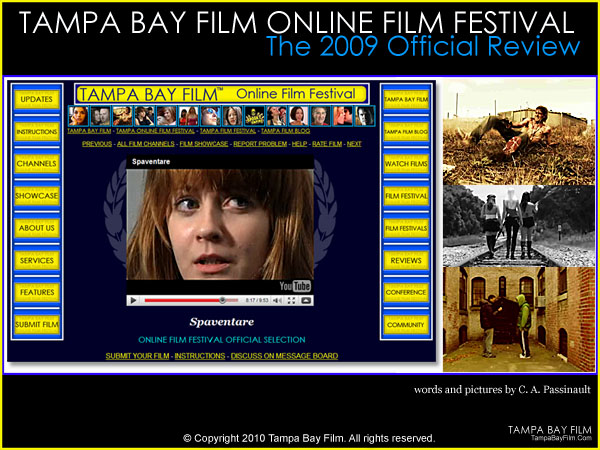Click the RATE FILM link
Viewport: 600px width, 450px height.
click(327, 144)
